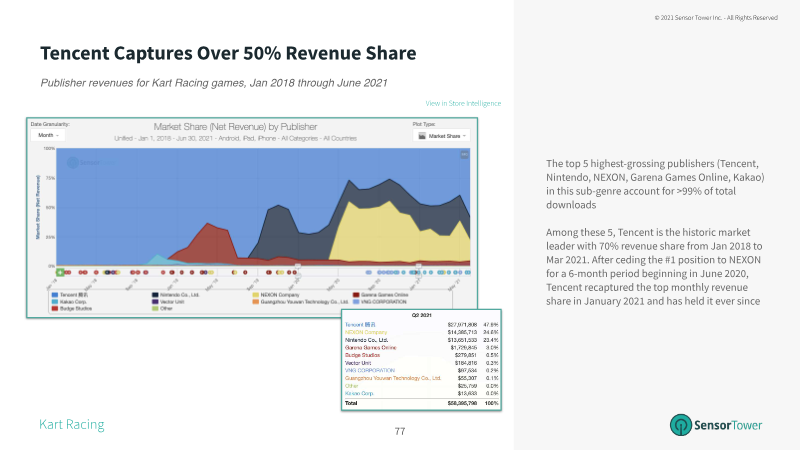Click the chart export menu icon

[x=464, y=154]
